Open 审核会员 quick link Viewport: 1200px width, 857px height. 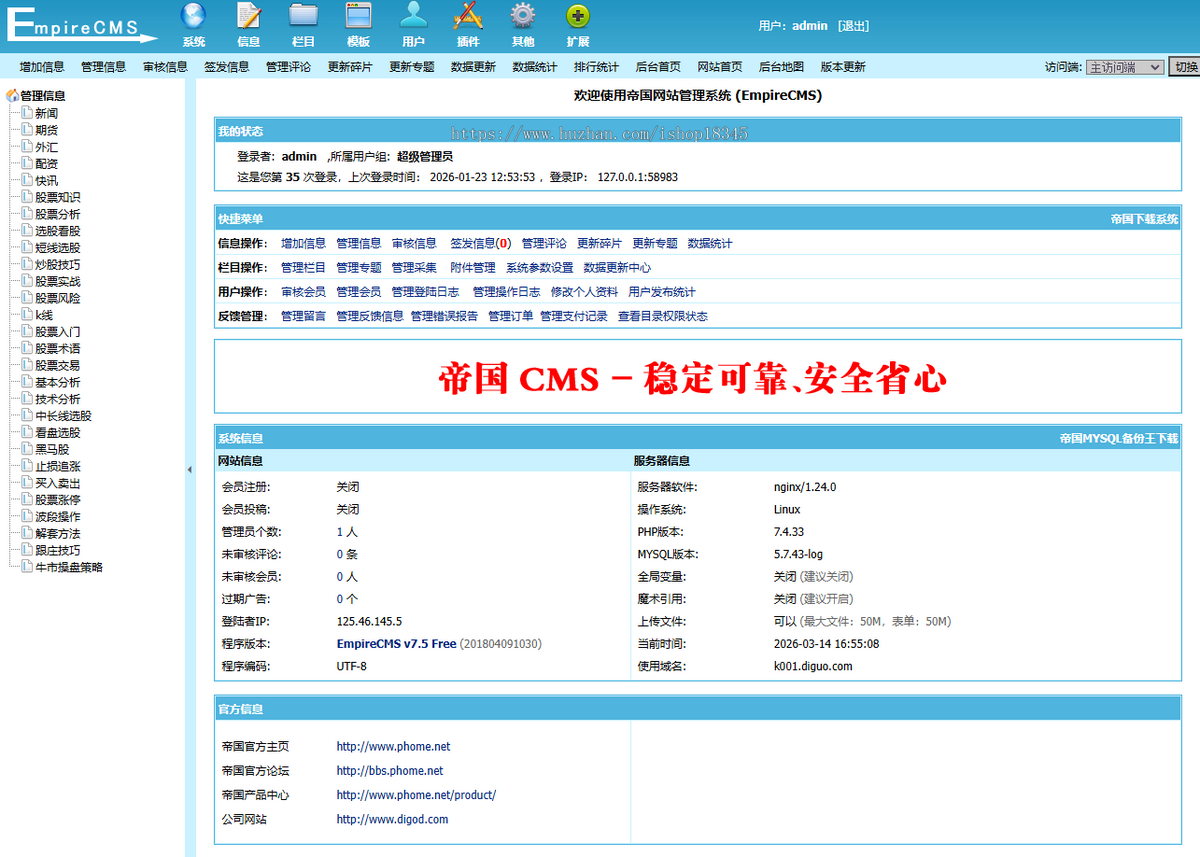point(303,292)
